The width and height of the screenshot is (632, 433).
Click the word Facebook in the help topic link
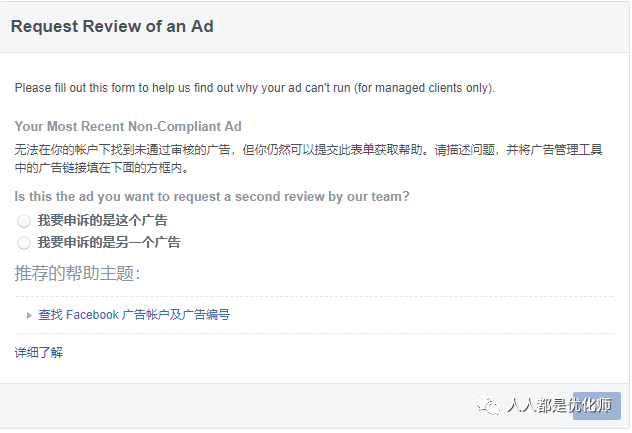point(92,314)
